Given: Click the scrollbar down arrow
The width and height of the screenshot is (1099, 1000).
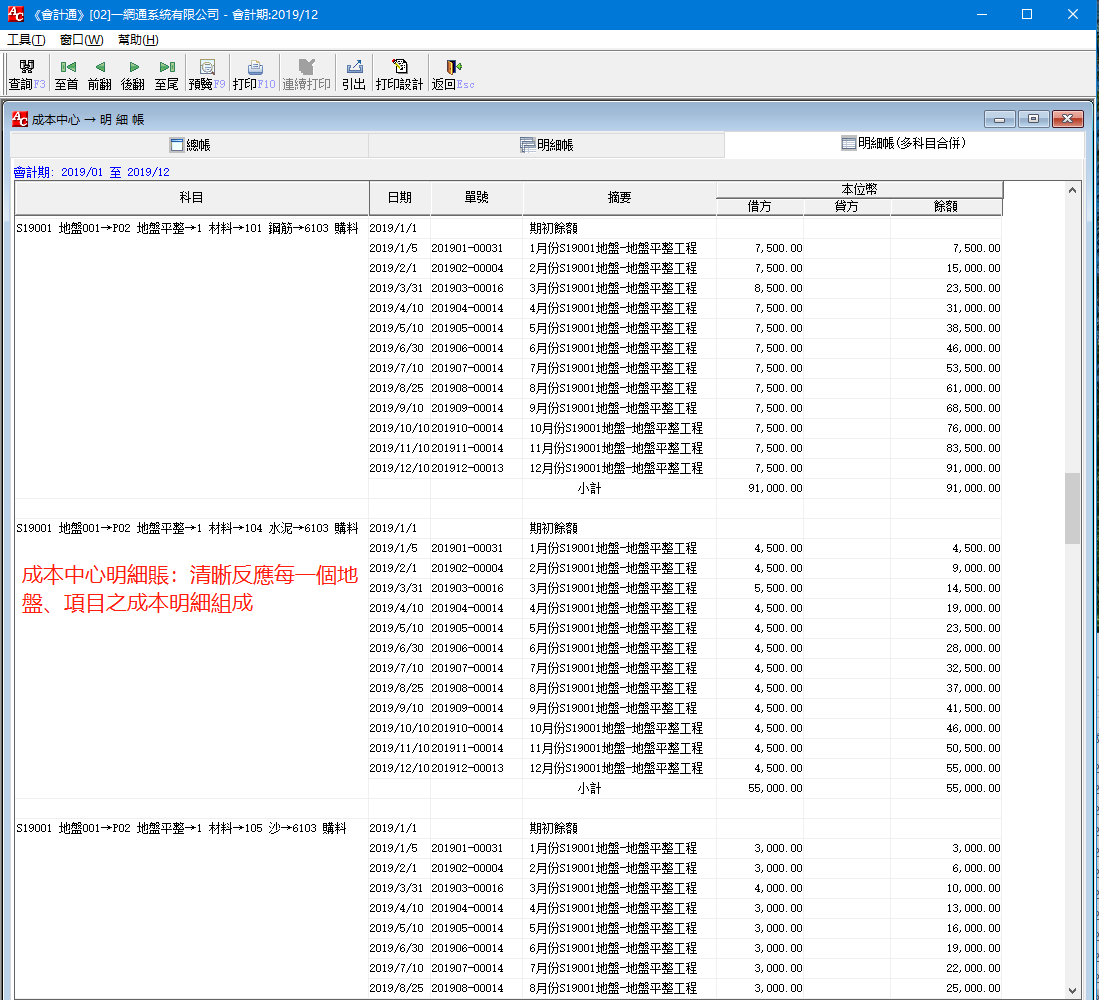Looking at the screenshot, I should (1073, 989).
